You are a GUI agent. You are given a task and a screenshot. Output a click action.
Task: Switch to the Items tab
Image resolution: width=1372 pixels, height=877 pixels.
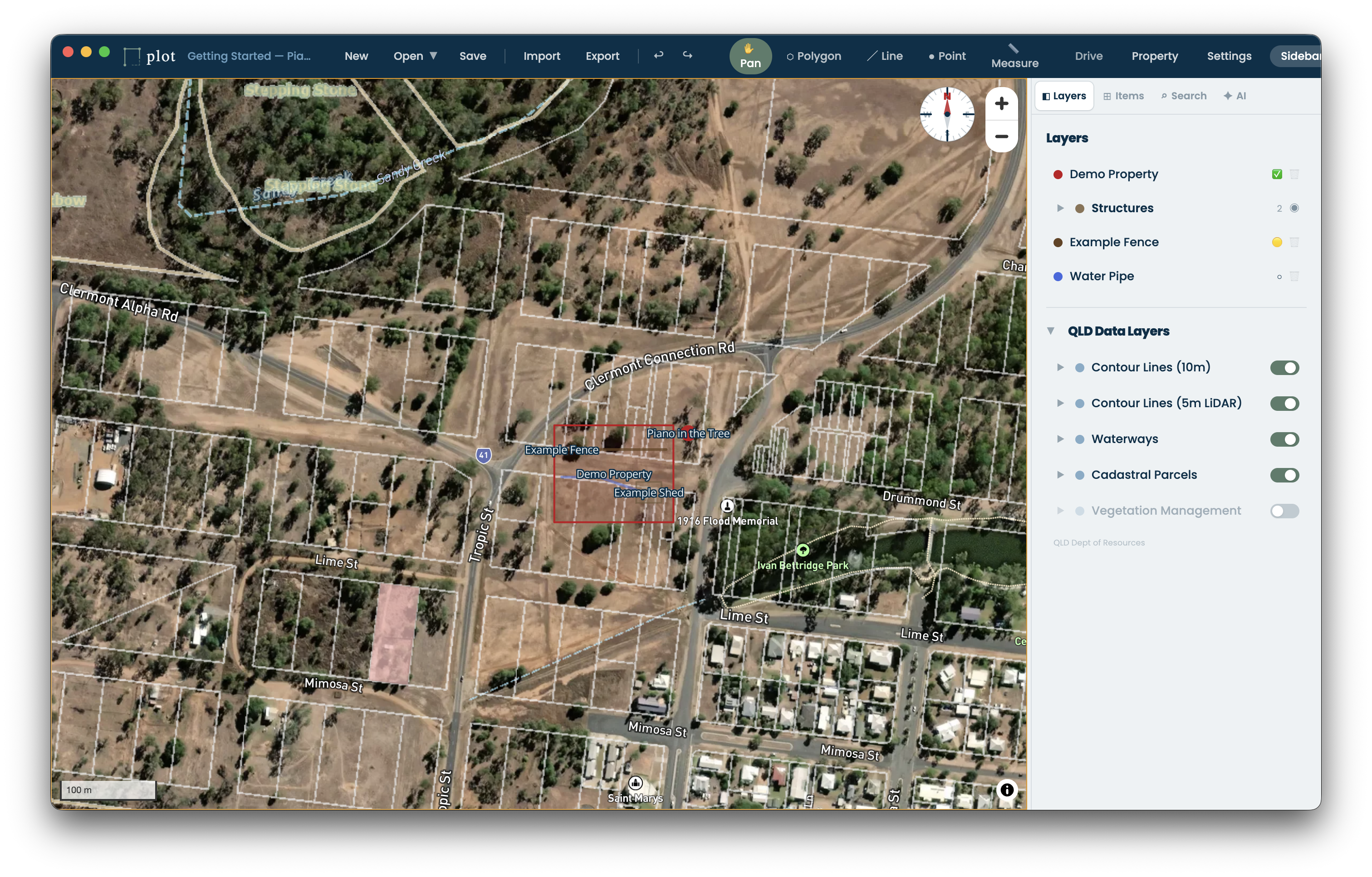pos(1123,96)
